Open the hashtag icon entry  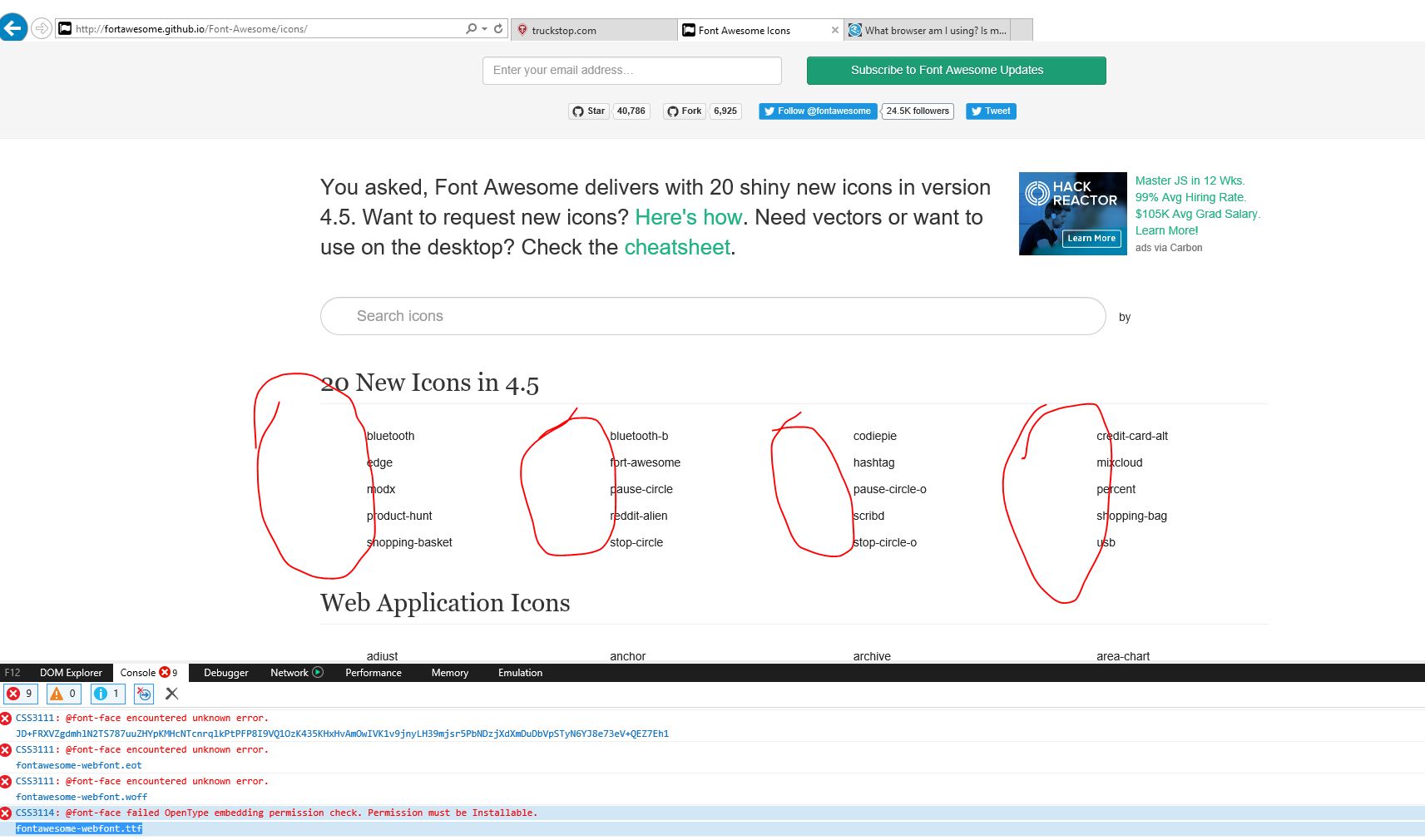click(874, 462)
